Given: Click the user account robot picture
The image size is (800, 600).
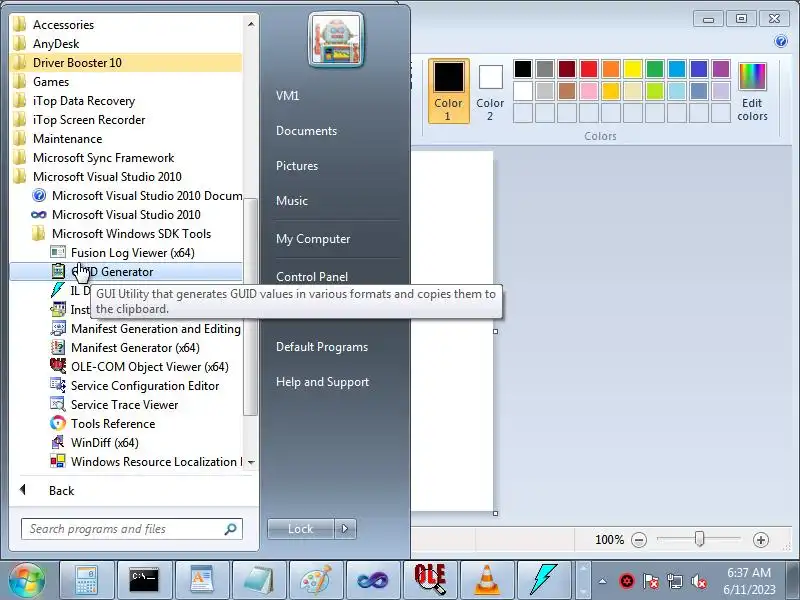Looking at the screenshot, I should [336, 40].
